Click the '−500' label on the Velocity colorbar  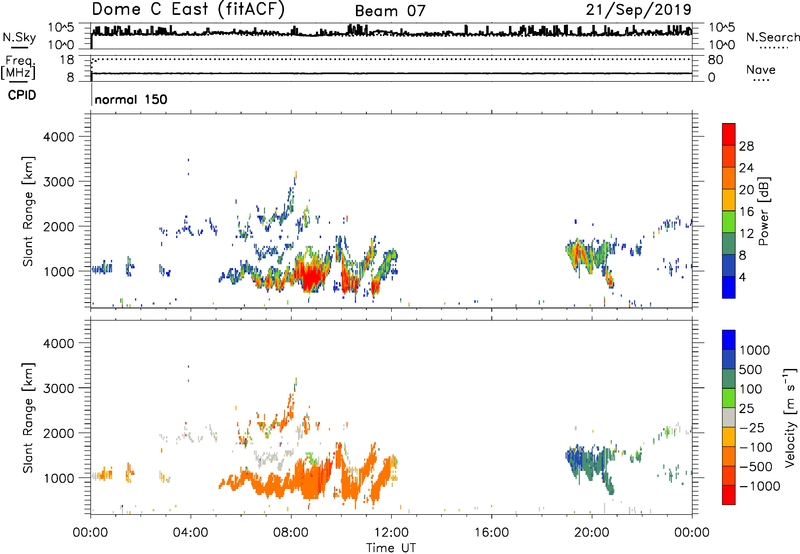[756, 467]
